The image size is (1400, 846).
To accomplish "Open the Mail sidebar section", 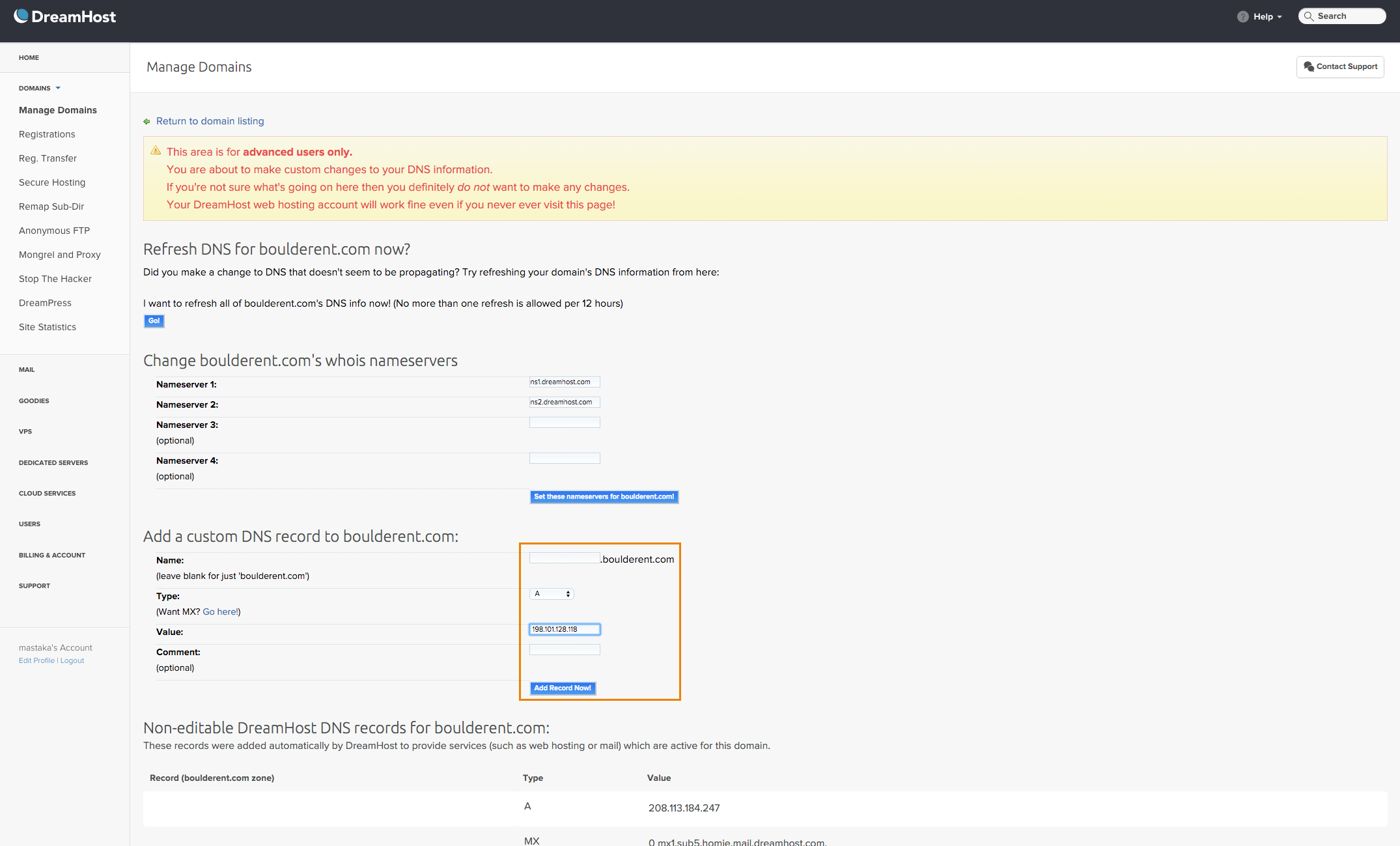I will tap(27, 369).
